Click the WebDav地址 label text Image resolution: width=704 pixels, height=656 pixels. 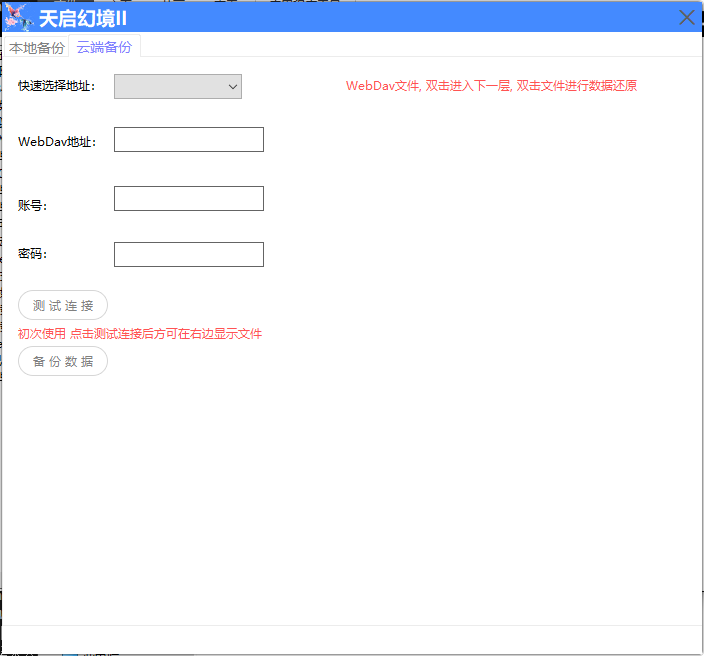click(57, 142)
